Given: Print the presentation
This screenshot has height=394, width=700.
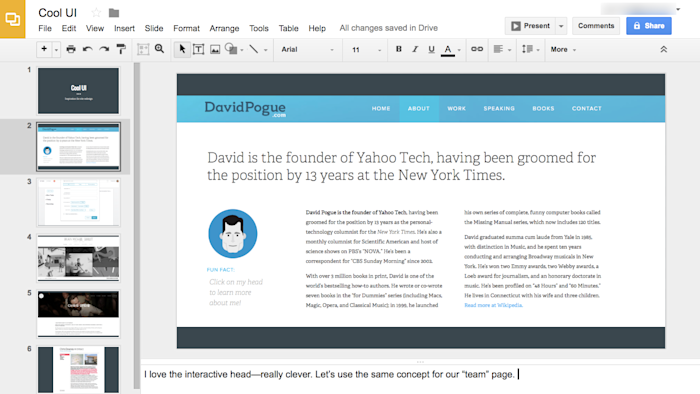Looking at the screenshot, I should click(71, 49).
